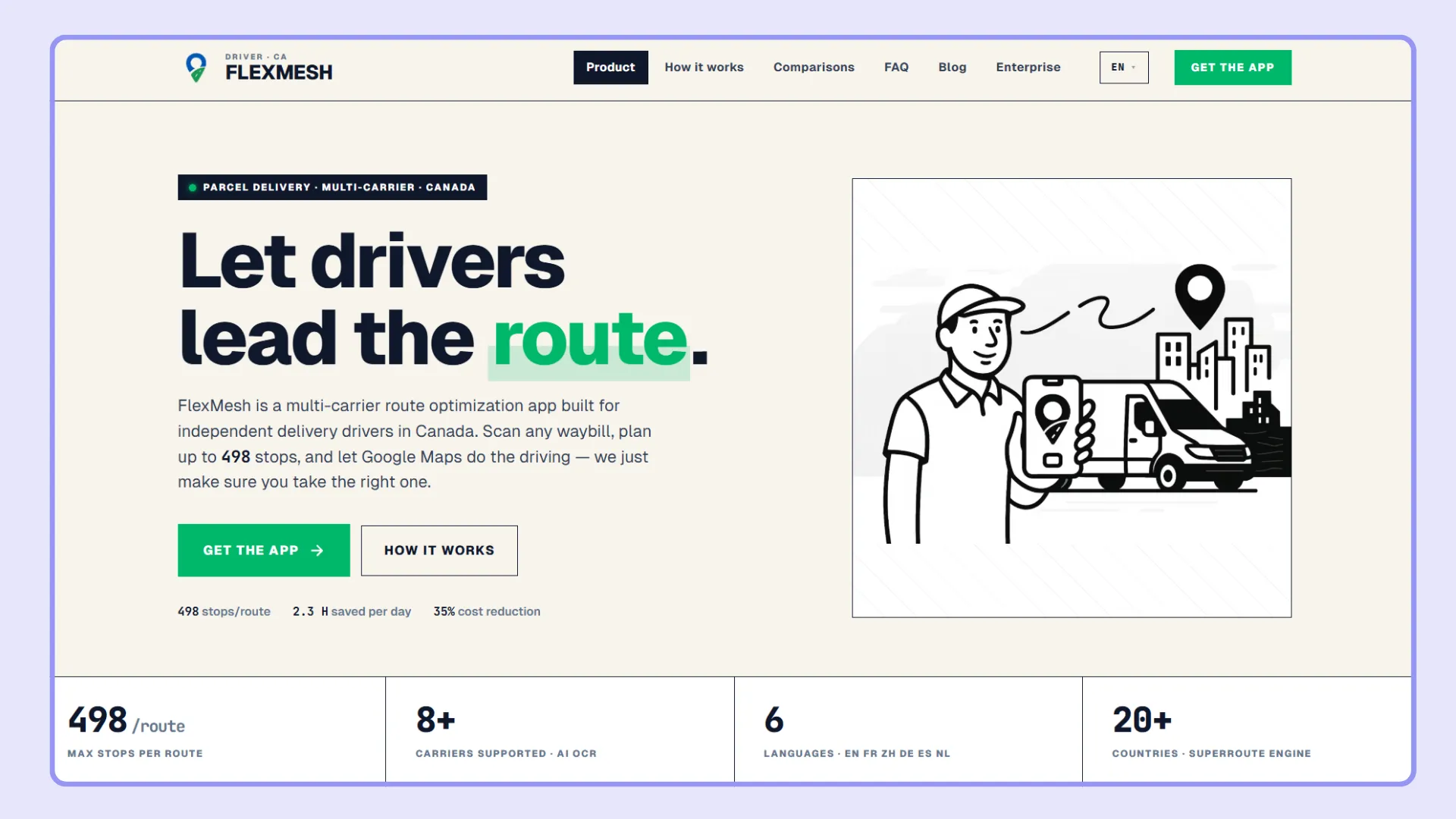Click the 'LANGUAGES · EN FR ZH DE ES NL' label
Image resolution: width=1456 pixels, height=819 pixels.
(857, 754)
